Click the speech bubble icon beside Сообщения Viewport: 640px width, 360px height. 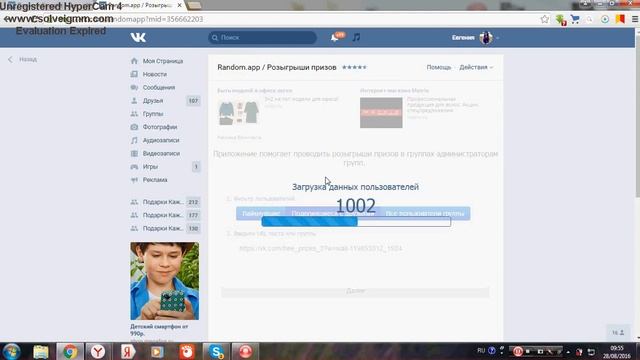(134, 87)
